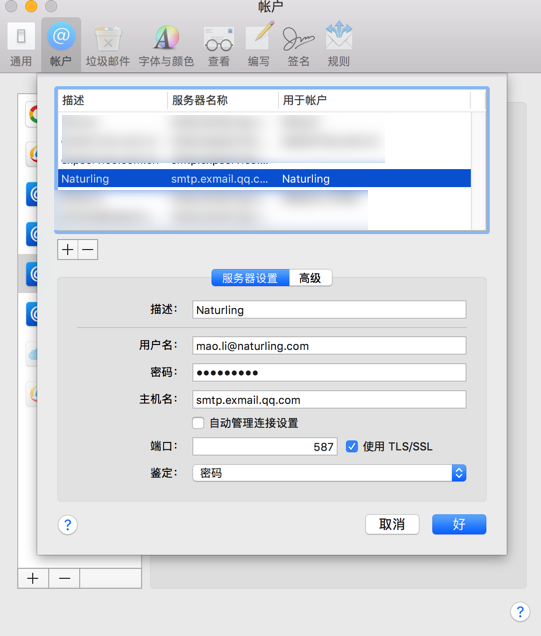Open the 签名 Signatures preferences pane
Viewport: 541px width, 636px height.
[298, 45]
